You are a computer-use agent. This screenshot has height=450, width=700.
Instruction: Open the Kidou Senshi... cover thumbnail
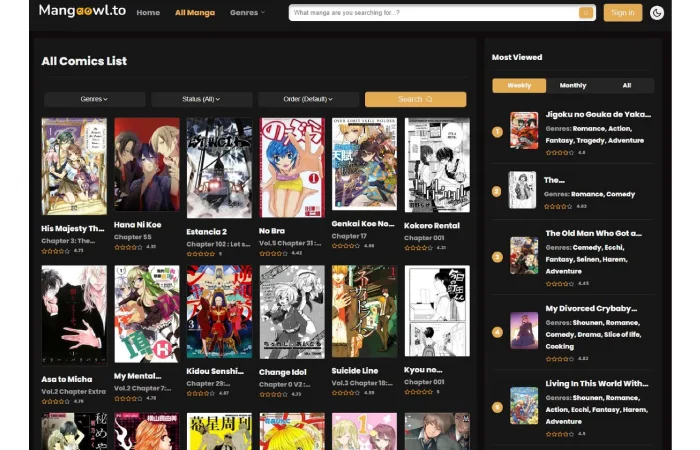pos(219,312)
